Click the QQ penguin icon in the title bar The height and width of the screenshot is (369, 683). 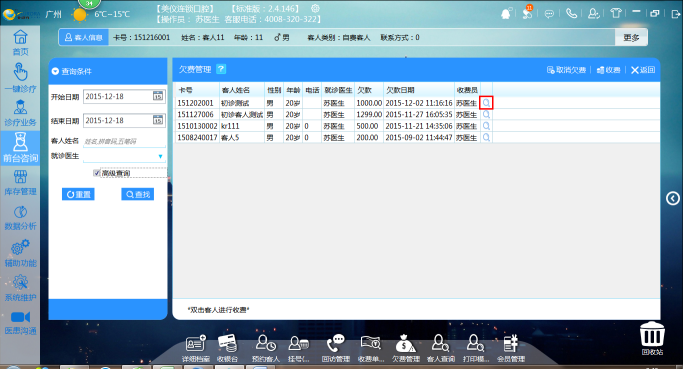[506, 14]
